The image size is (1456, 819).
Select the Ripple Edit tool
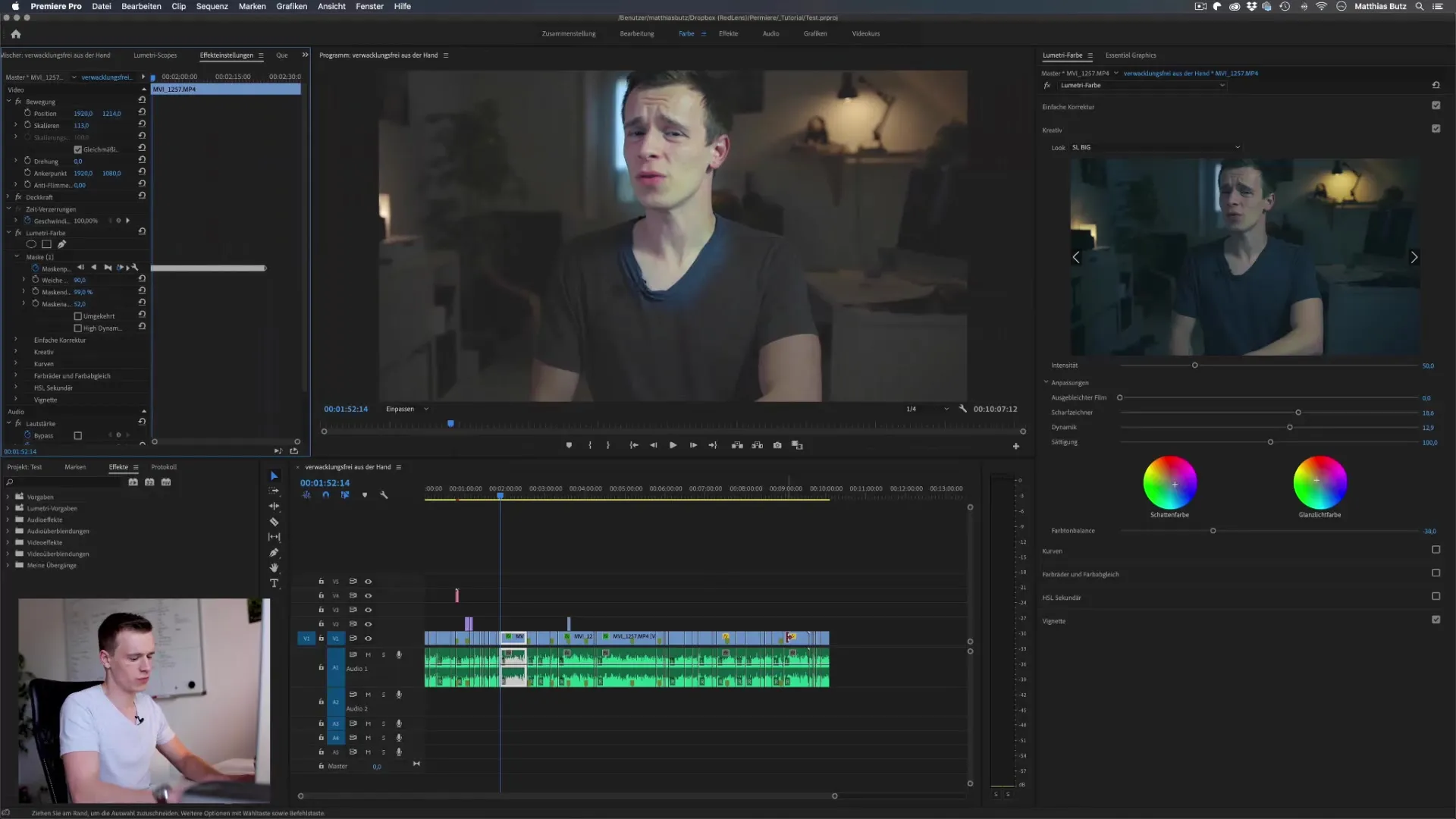(274, 506)
